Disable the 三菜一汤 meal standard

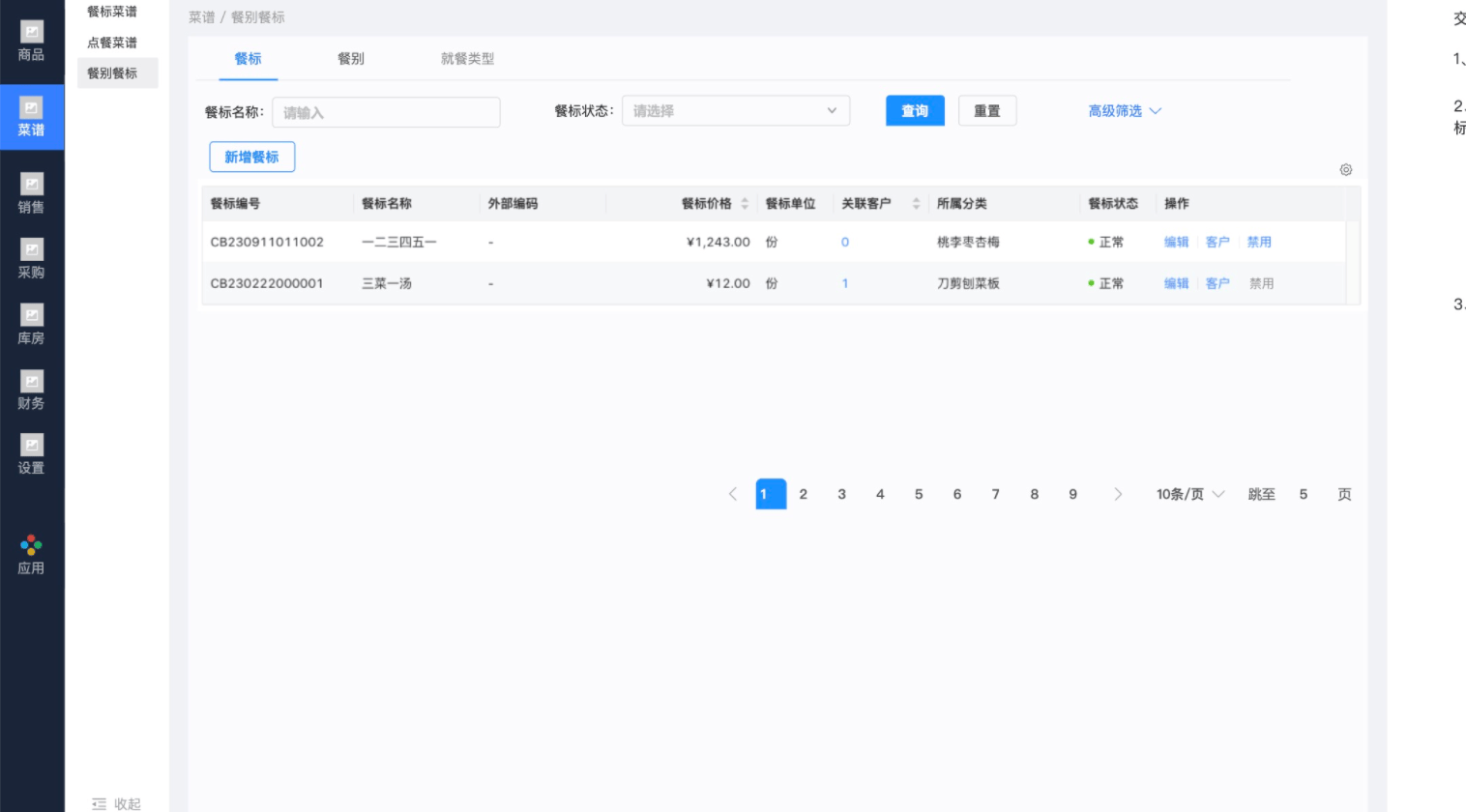click(1261, 284)
